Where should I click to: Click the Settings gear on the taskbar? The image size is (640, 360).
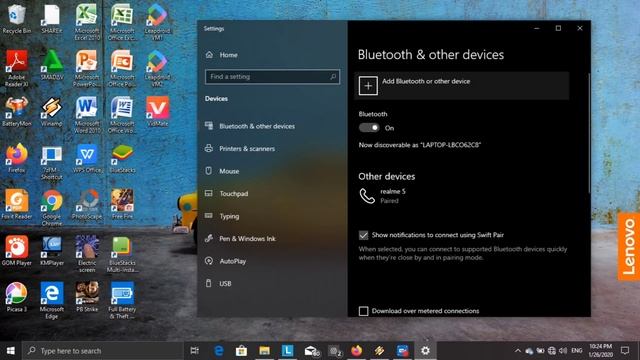click(425, 351)
